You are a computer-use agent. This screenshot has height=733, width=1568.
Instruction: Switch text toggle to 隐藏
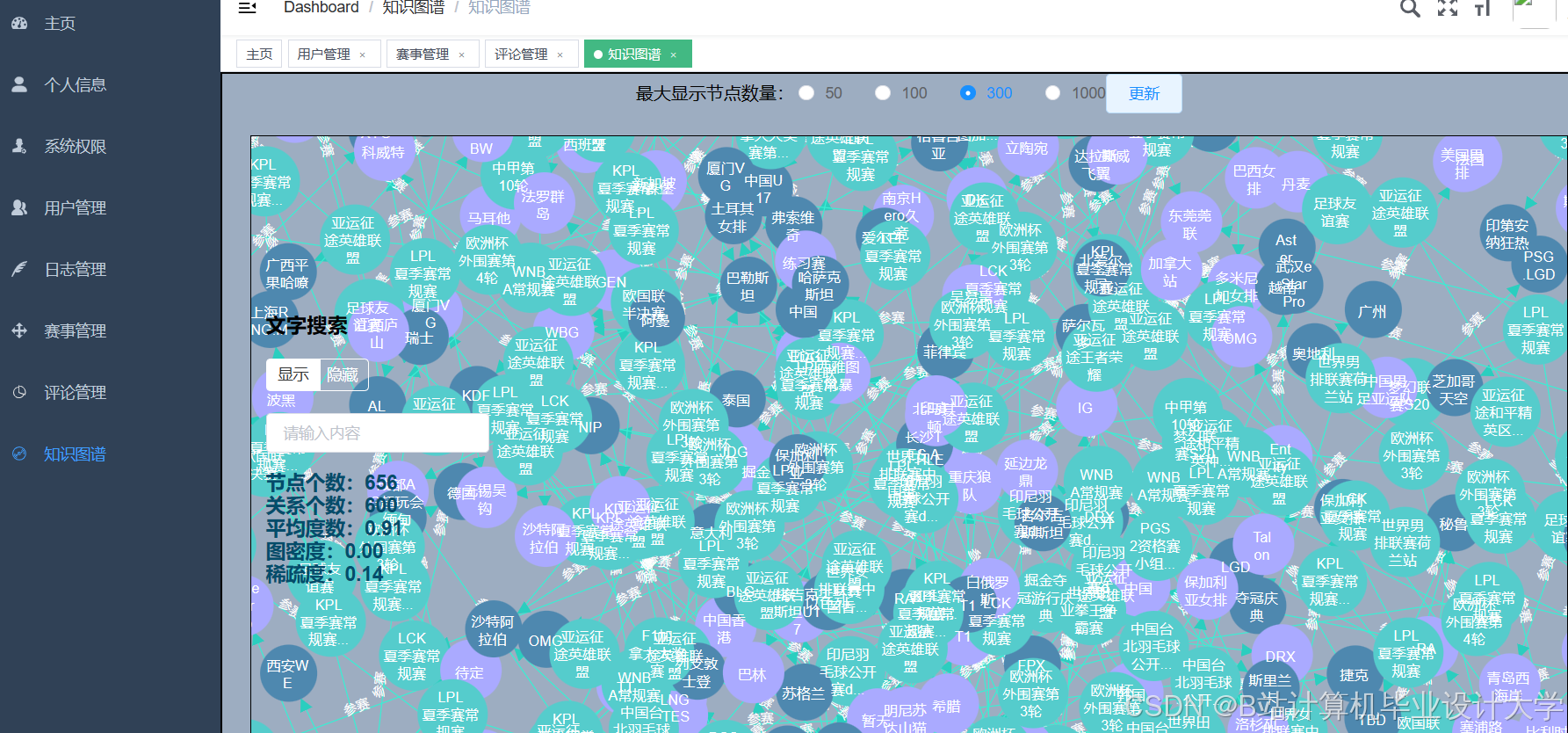[343, 374]
